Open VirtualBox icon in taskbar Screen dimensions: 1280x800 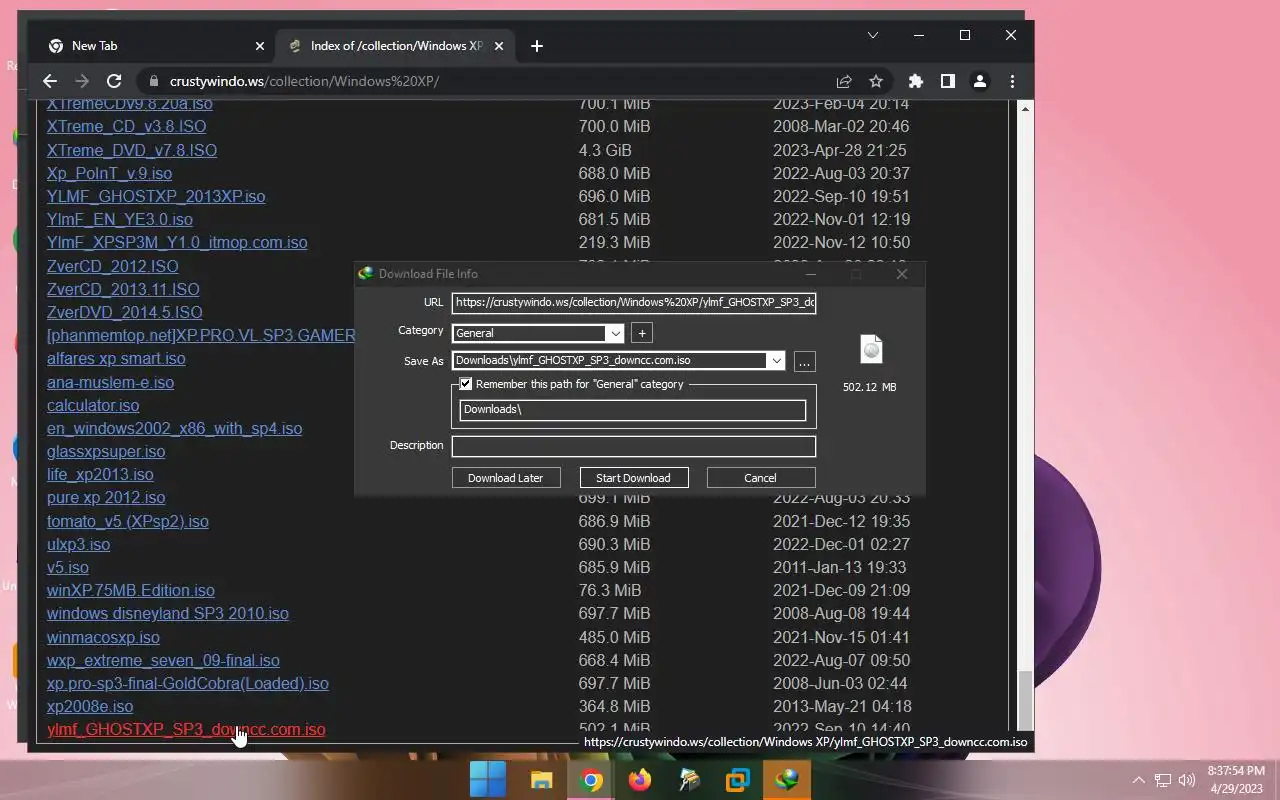coord(738,780)
